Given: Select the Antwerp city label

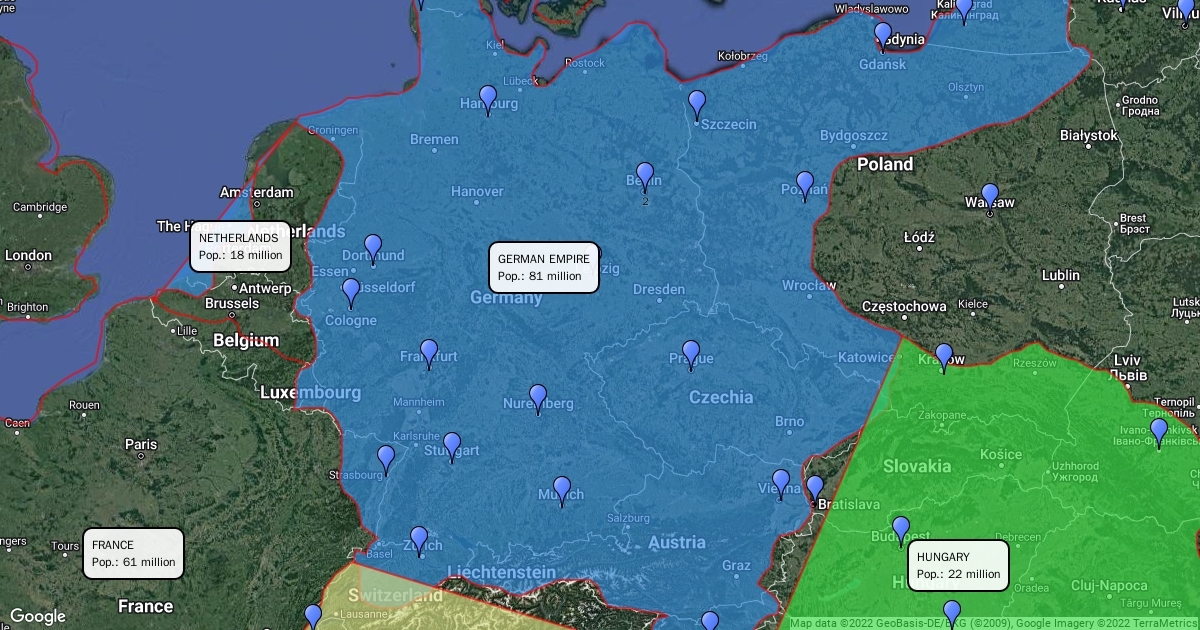Looking at the screenshot, I should [265, 288].
